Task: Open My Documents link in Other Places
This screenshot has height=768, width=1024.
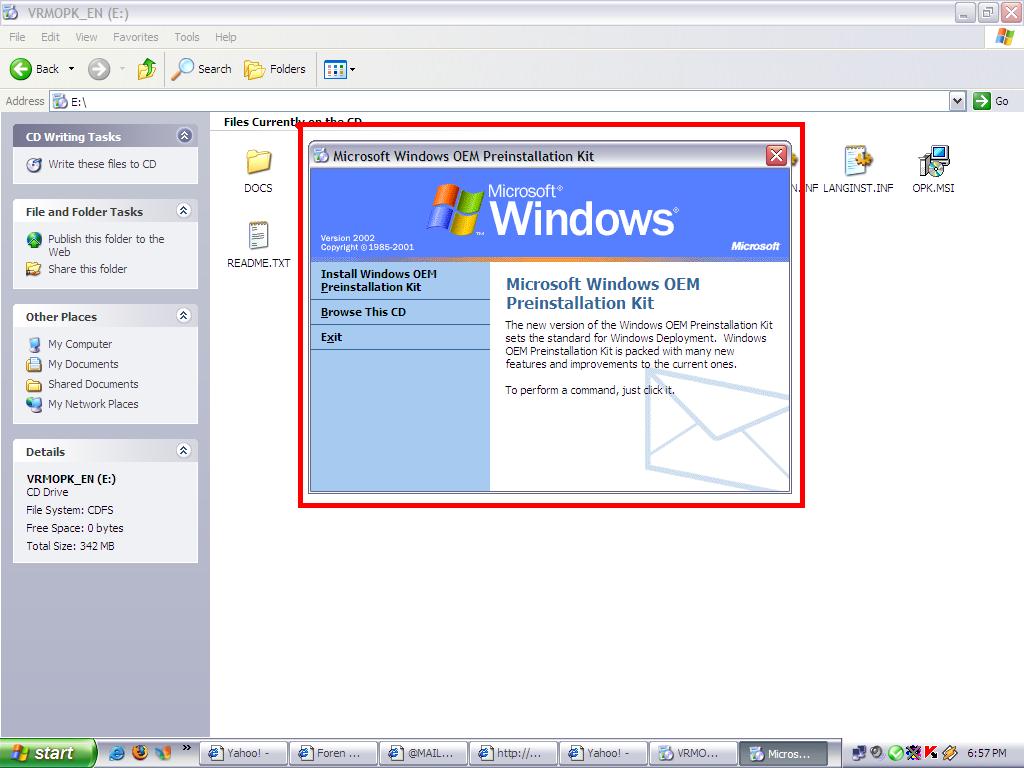Action: point(83,364)
